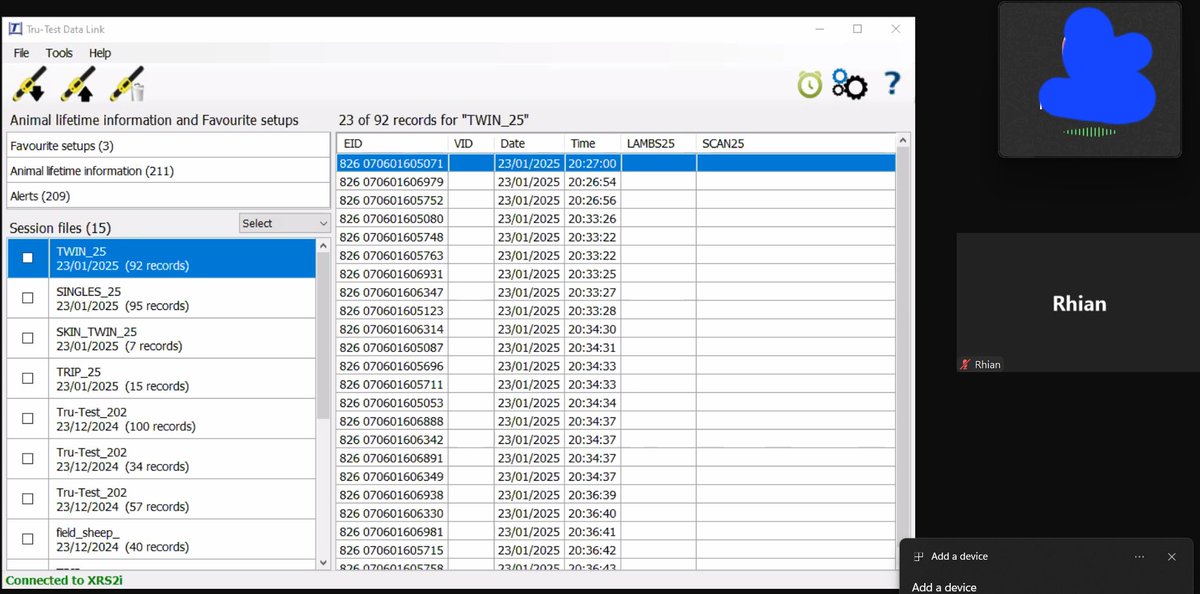Select record EID 826 070601606888

pos(616,421)
